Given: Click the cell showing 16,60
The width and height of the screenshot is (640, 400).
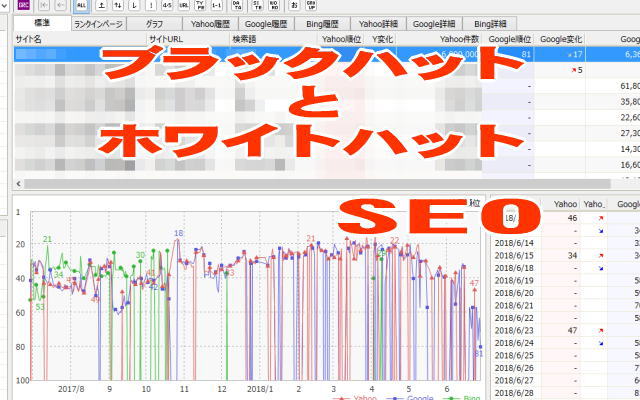Looking at the screenshot, I should coord(613,165).
